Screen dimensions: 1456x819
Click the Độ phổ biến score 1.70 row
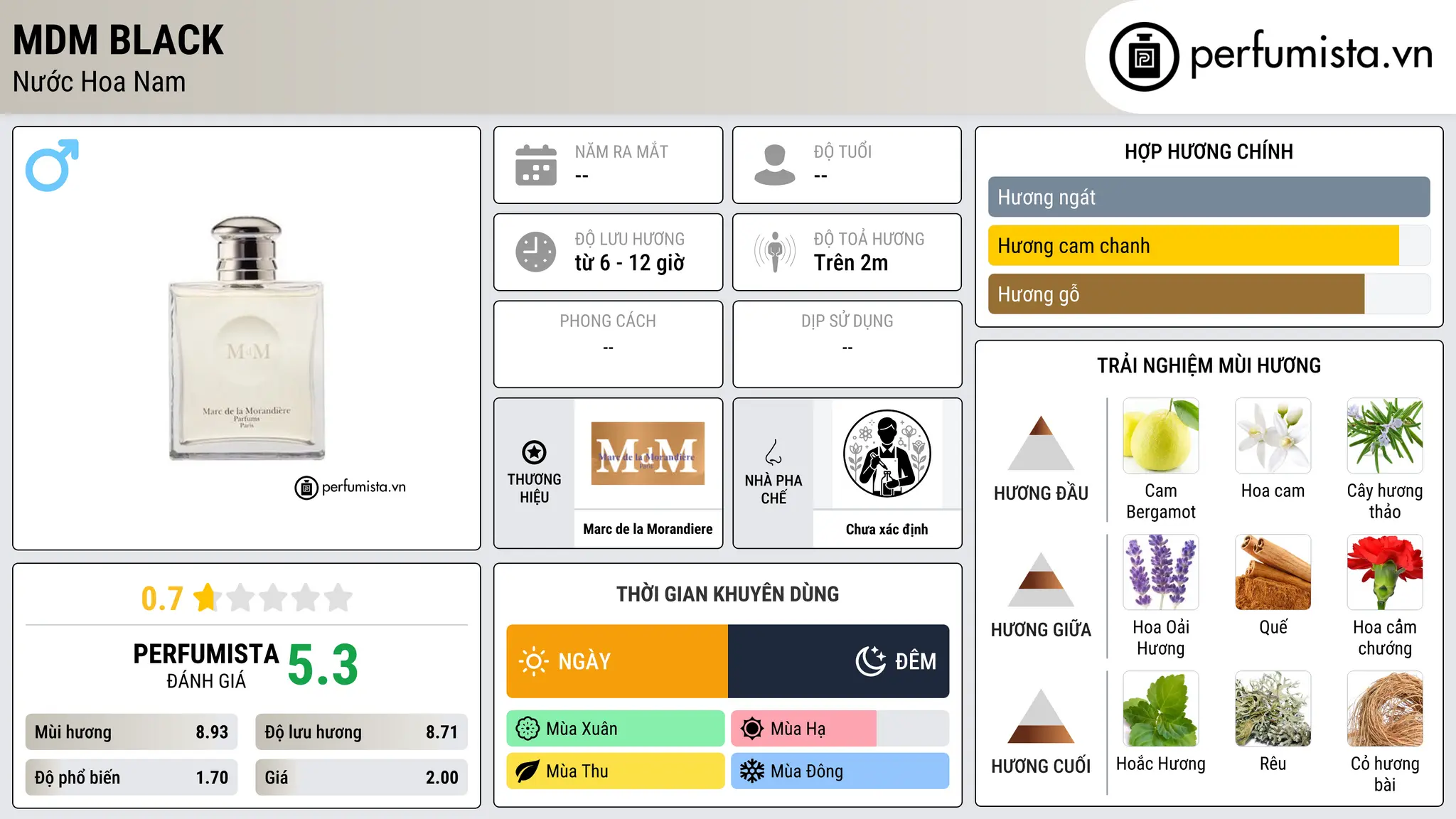click(132, 778)
